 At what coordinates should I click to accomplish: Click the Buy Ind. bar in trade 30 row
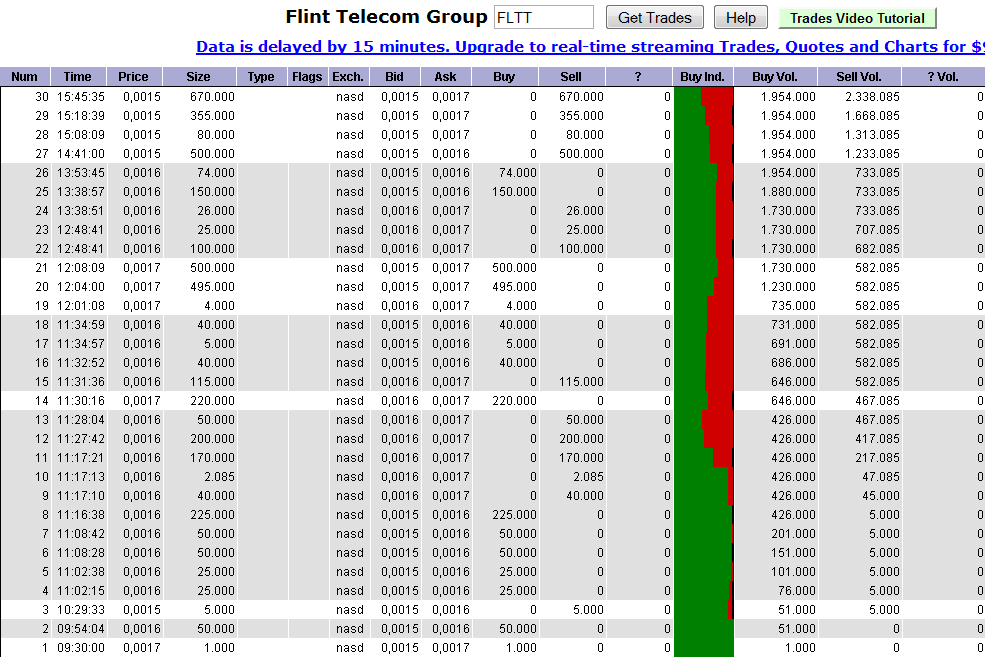tap(704, 97)
